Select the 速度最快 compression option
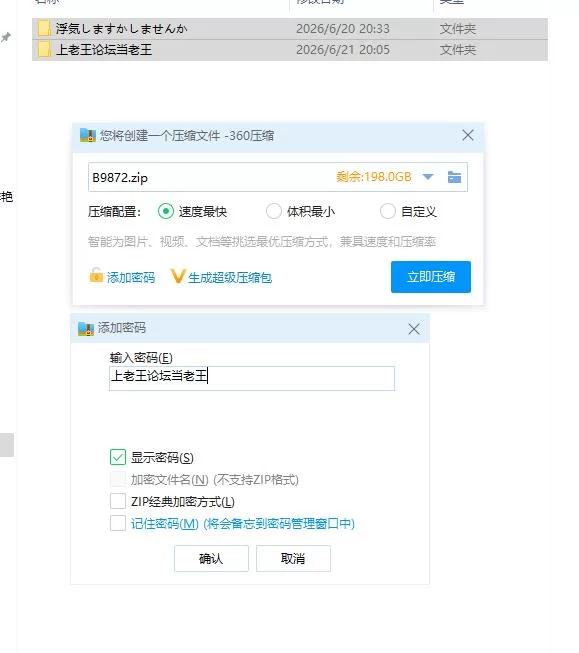Image resolution: width=579 pixels, height=653 pixels. point(166,212)
